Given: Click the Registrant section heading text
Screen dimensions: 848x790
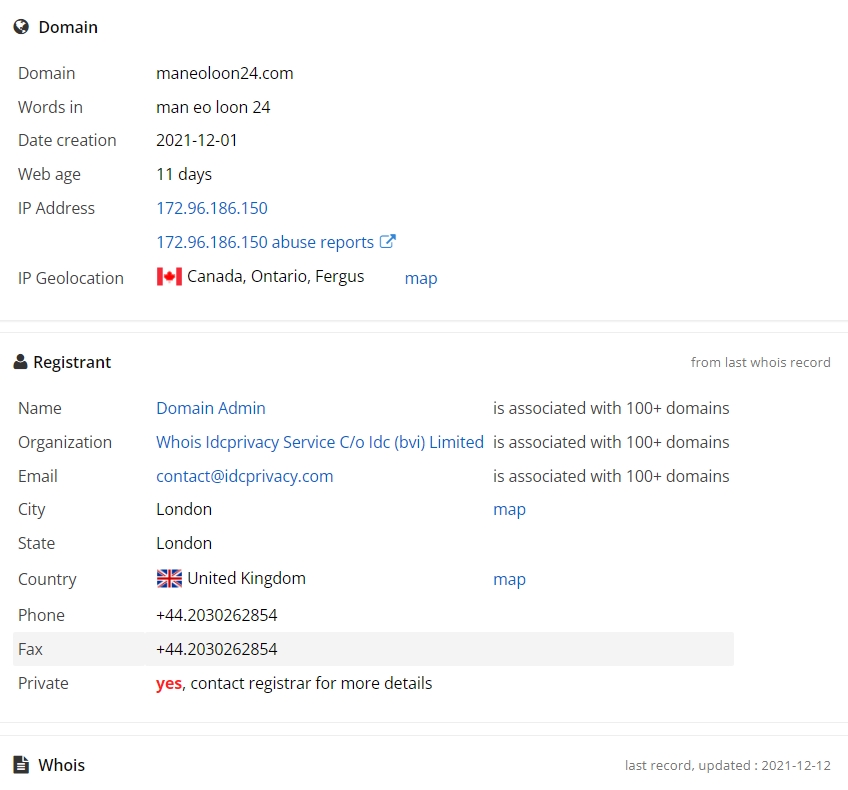Looking at the screenshot, I should (x=72, y=362).
